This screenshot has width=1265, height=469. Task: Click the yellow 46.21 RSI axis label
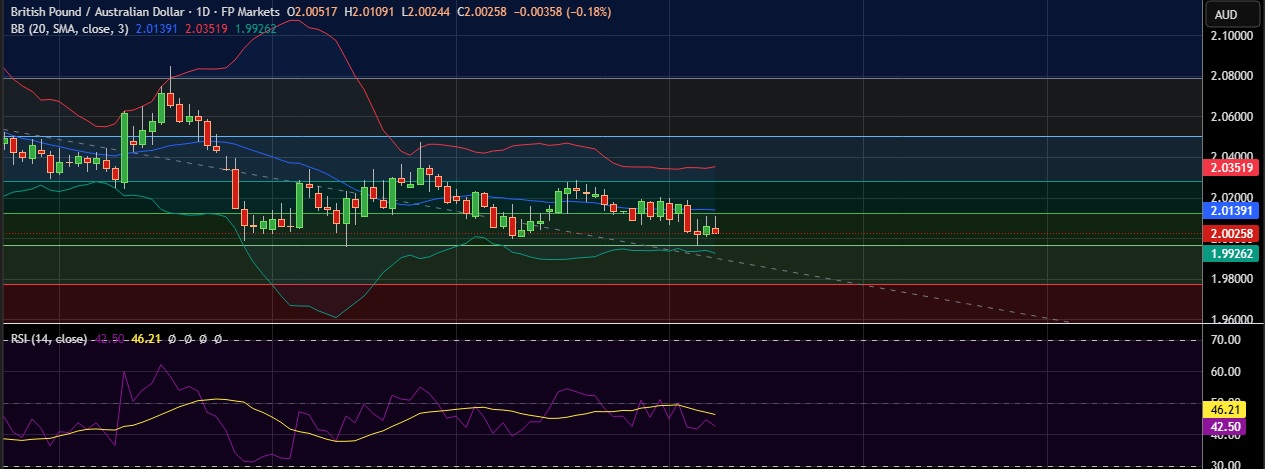click(1225, 410)
